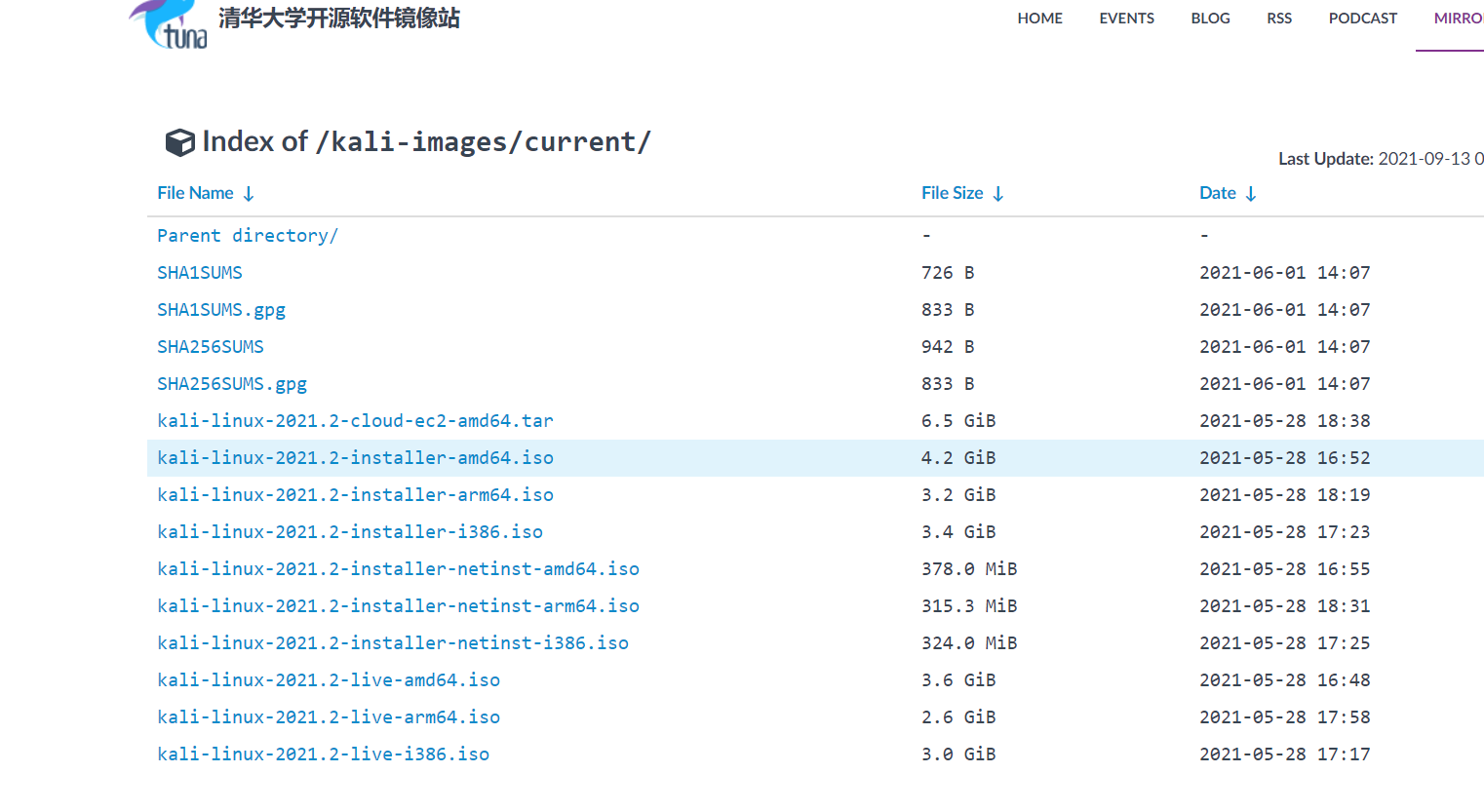This screenshot has width=1484, height=812.
Task: Click the date 2021-05-28 16:52
Action: coord(1285,458)
